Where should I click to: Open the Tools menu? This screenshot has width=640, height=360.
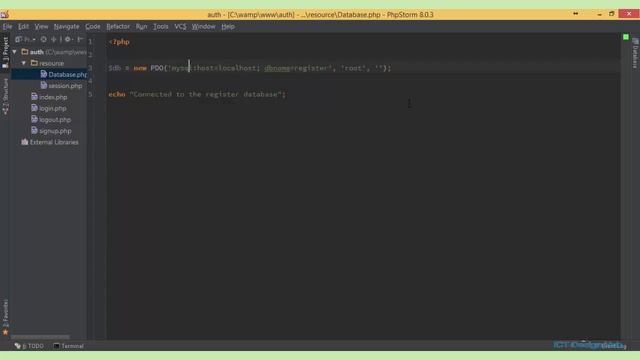click(160, 27)
